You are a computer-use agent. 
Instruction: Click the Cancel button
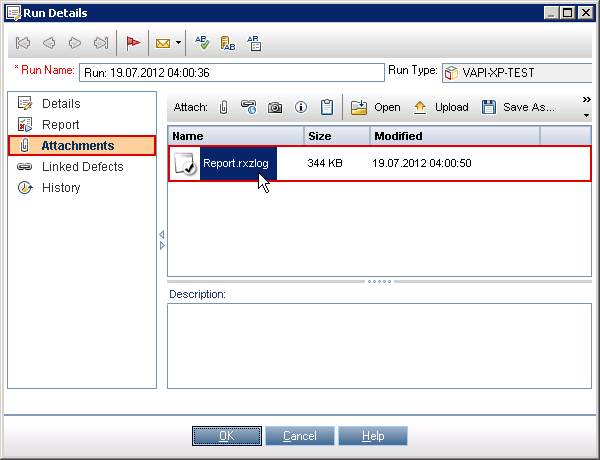click(x=300, y=436)
